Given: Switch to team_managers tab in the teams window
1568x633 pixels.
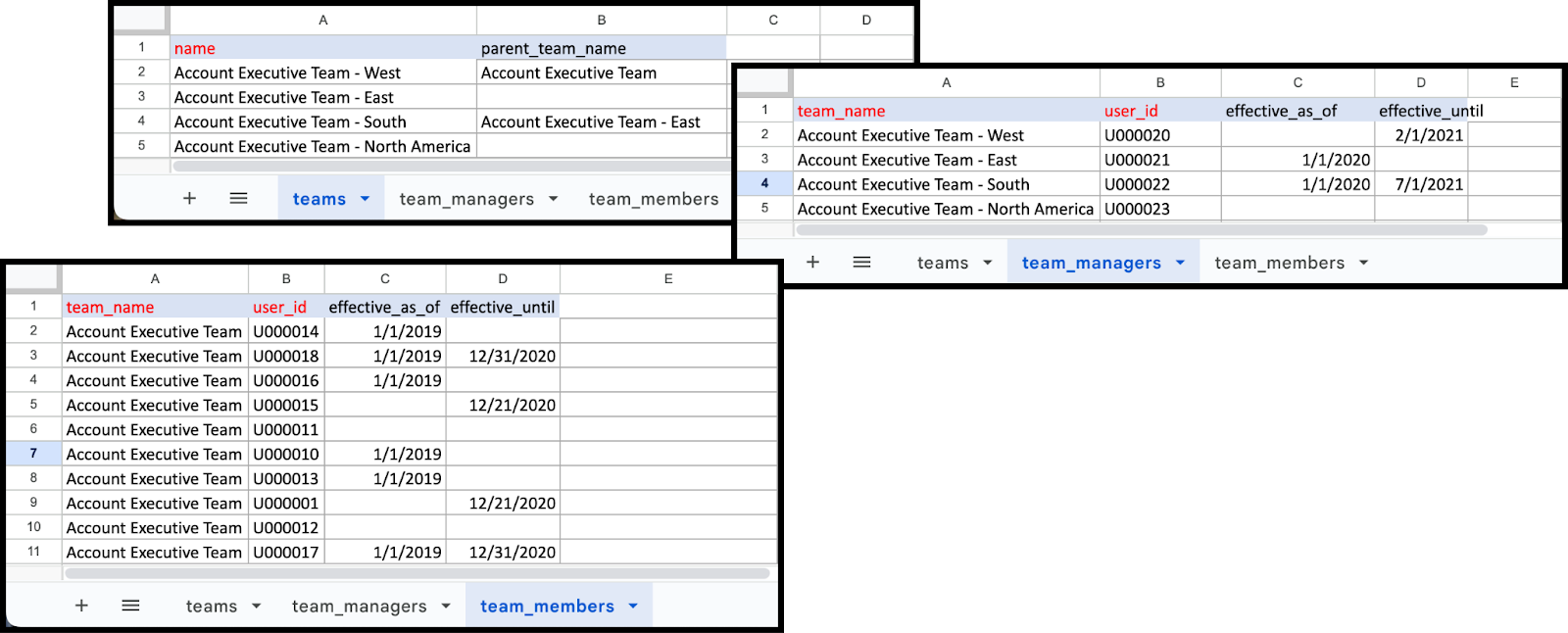Looking at the screenshot, I should 466,199.
